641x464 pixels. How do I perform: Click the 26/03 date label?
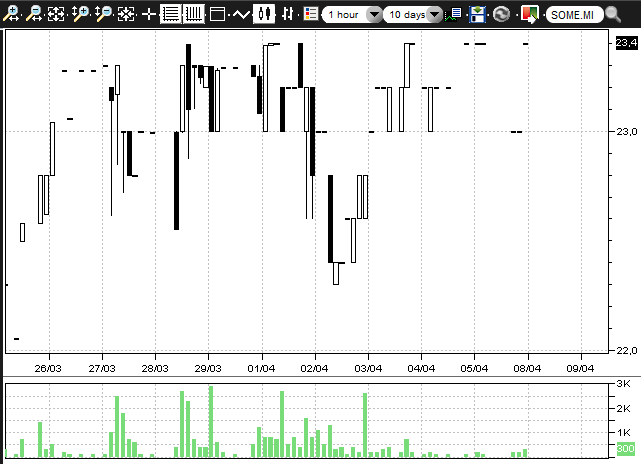pos(48,368)
